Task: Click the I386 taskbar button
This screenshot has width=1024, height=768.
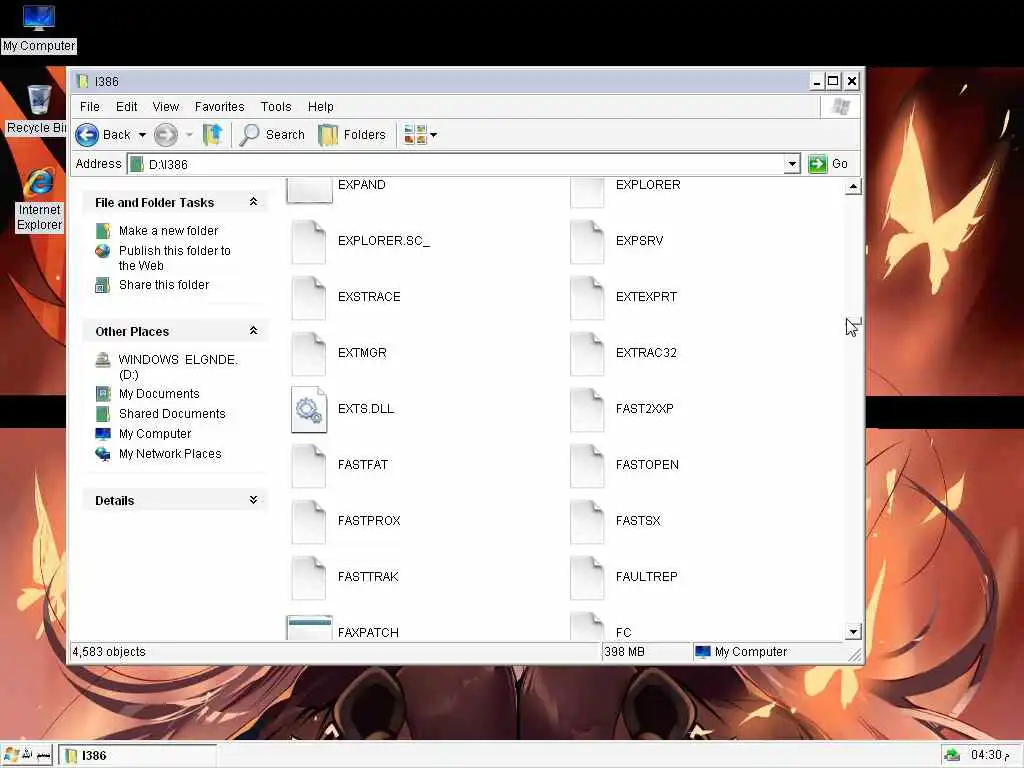Action: click(138, 756)
